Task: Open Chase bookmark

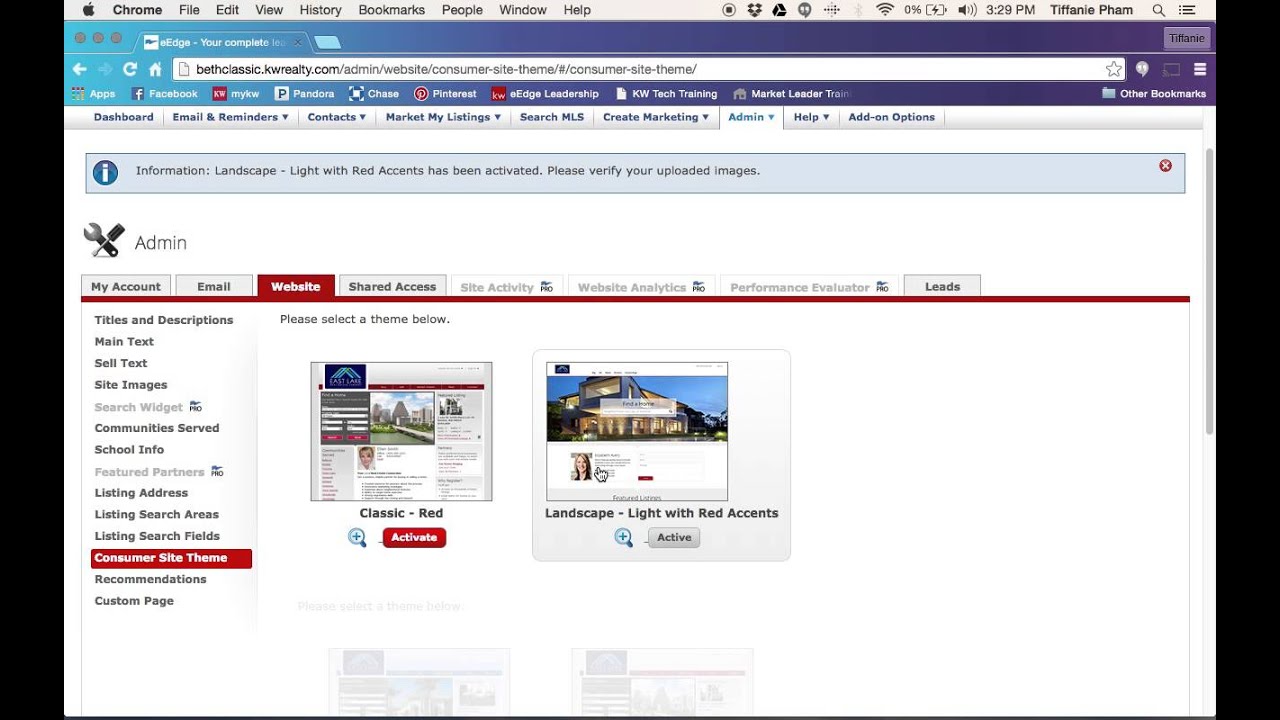Action: (374, 94)
